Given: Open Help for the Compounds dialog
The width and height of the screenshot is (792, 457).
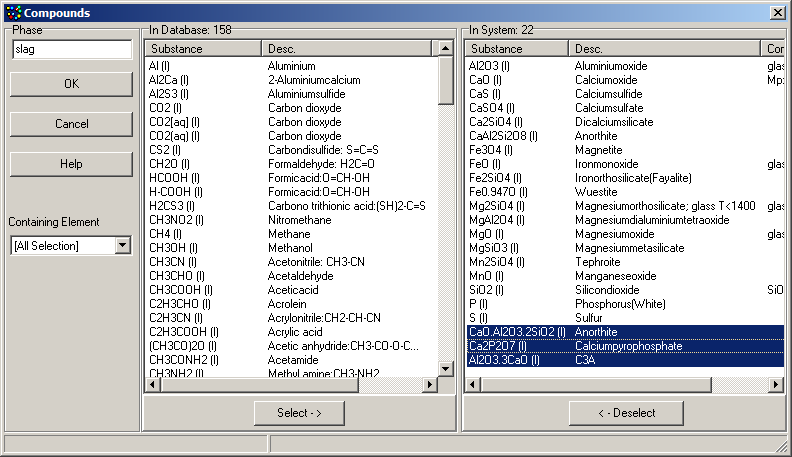Looking at the screenshot, I should point(72,164).
